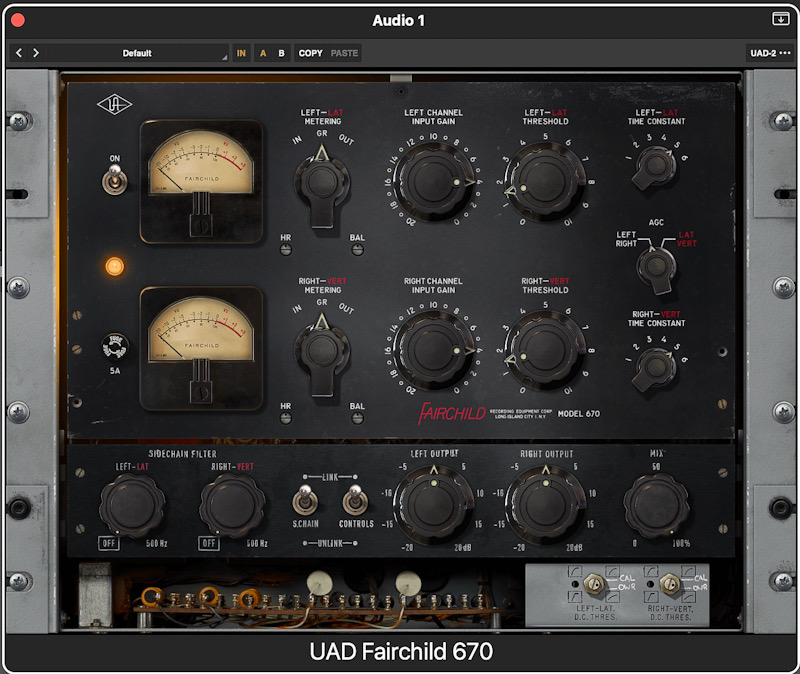Screen dimensions: 800x674
Task: Toggle the IN bypass button
Action: [x=241, y=53]
